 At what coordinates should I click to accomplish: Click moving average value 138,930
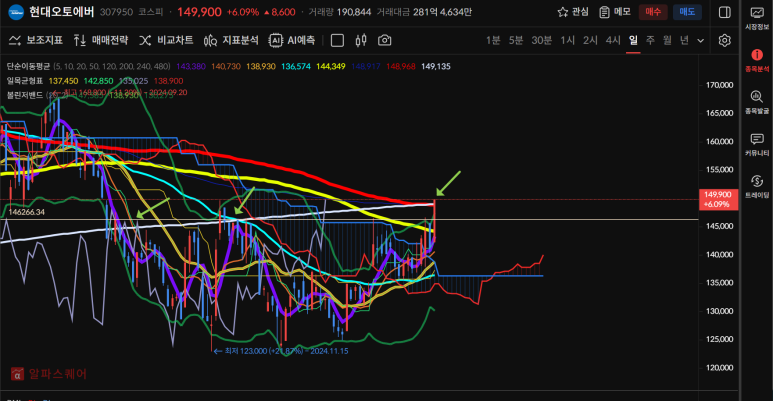261,66
